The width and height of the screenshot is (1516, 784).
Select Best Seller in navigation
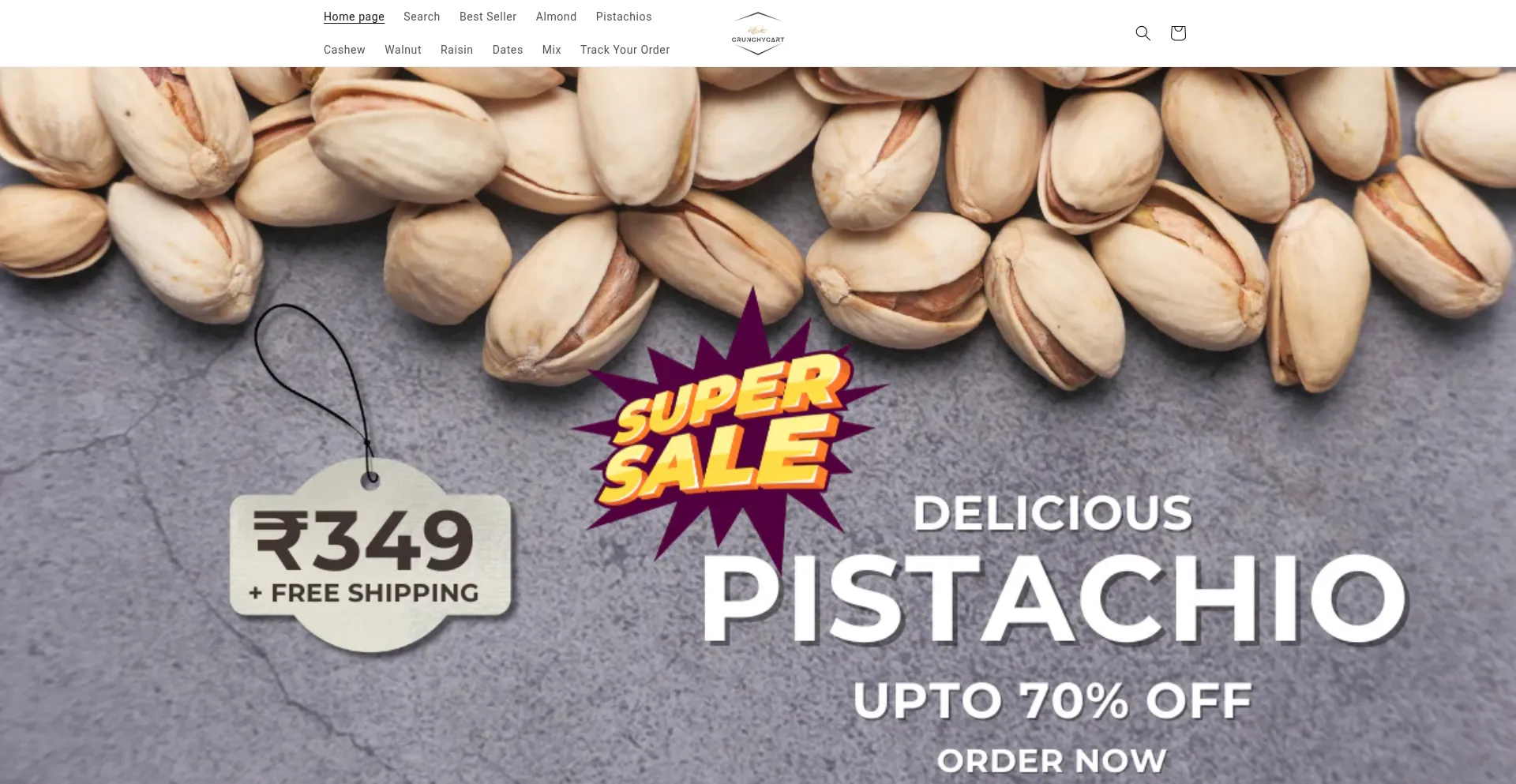[488, 17]
